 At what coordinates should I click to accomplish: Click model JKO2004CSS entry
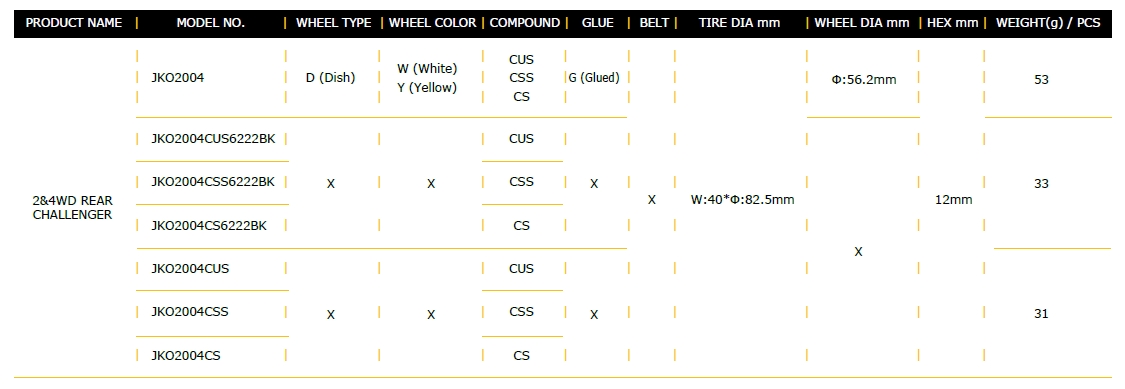click(190, 312)
